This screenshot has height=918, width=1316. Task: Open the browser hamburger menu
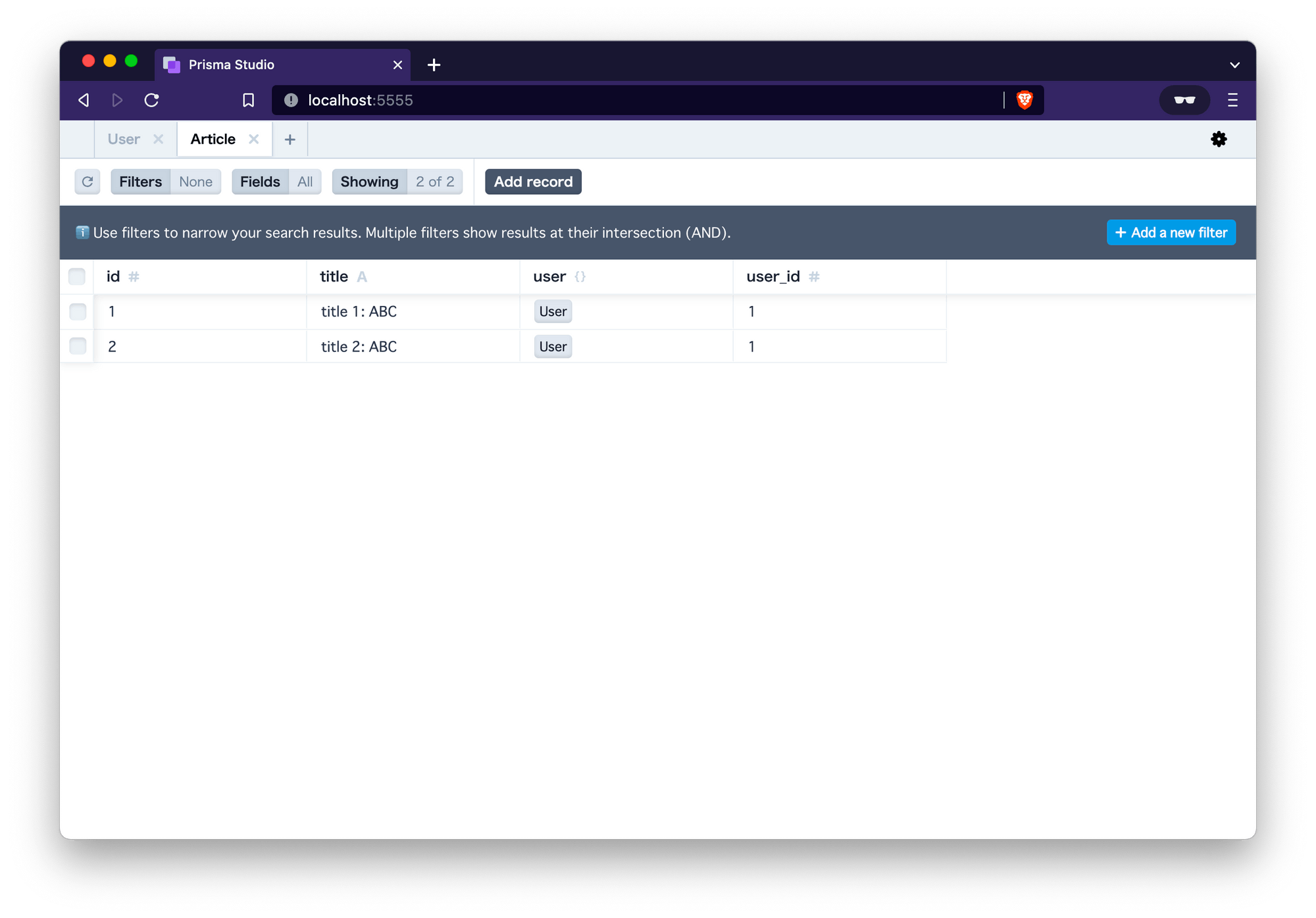coord(1232,100)
